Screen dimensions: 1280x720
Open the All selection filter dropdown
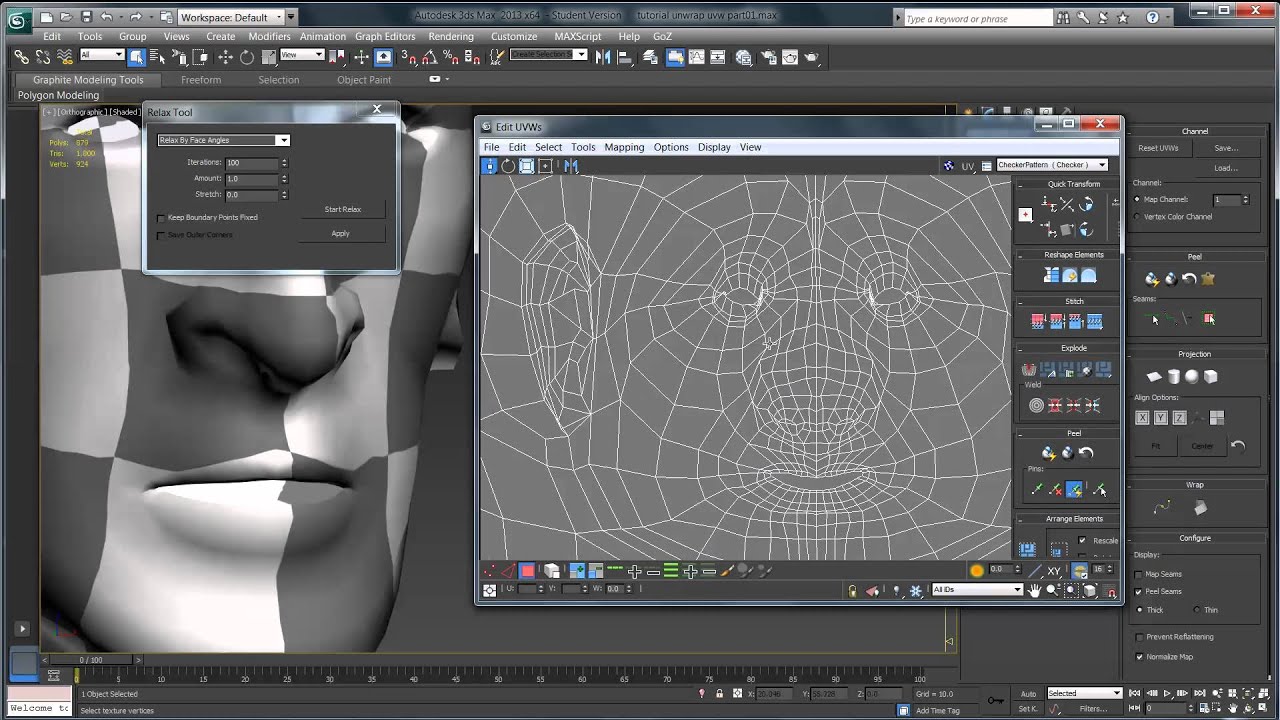[101, 55]
